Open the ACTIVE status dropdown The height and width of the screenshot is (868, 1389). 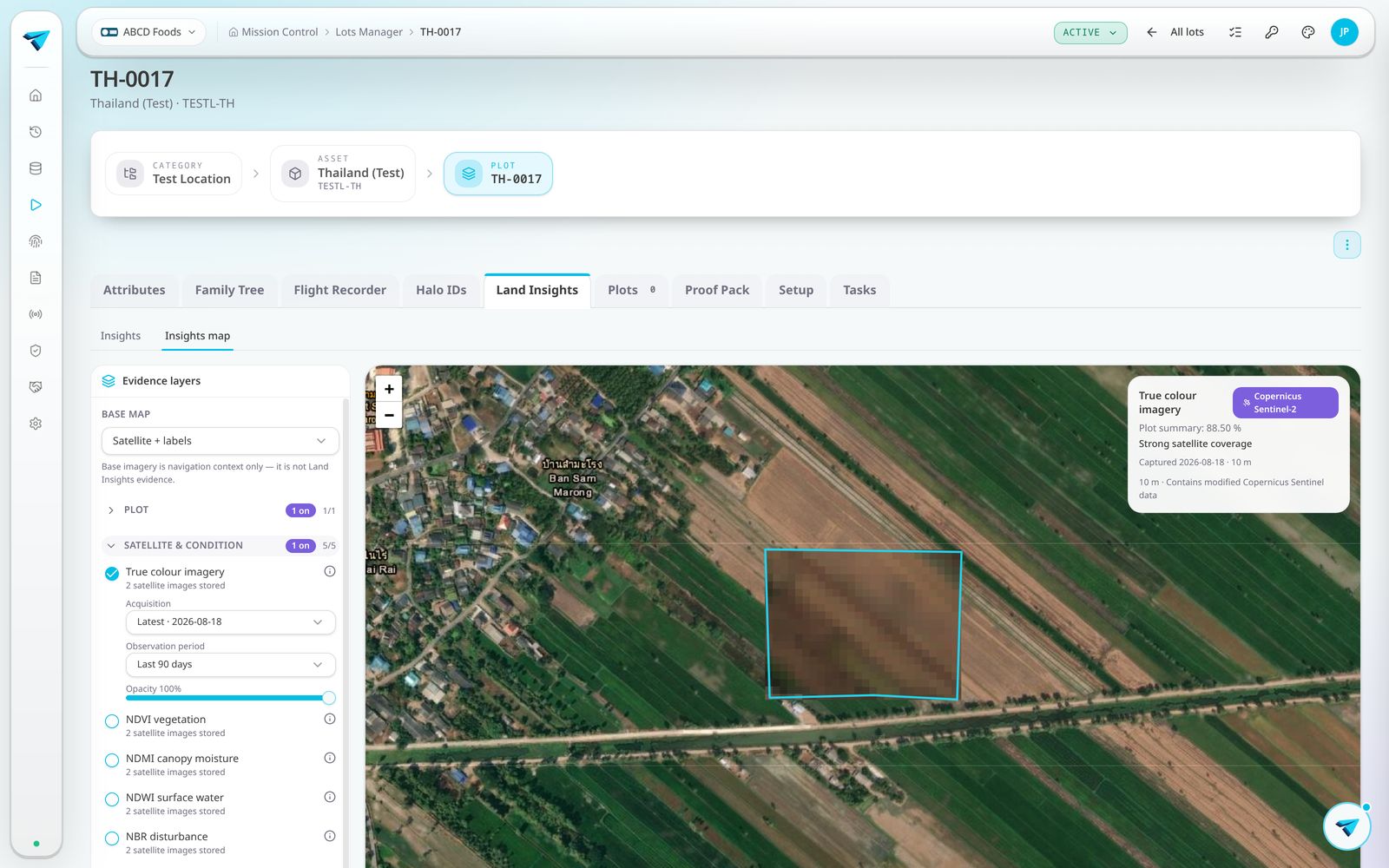pyautogui.click(x=1090, y=32)
